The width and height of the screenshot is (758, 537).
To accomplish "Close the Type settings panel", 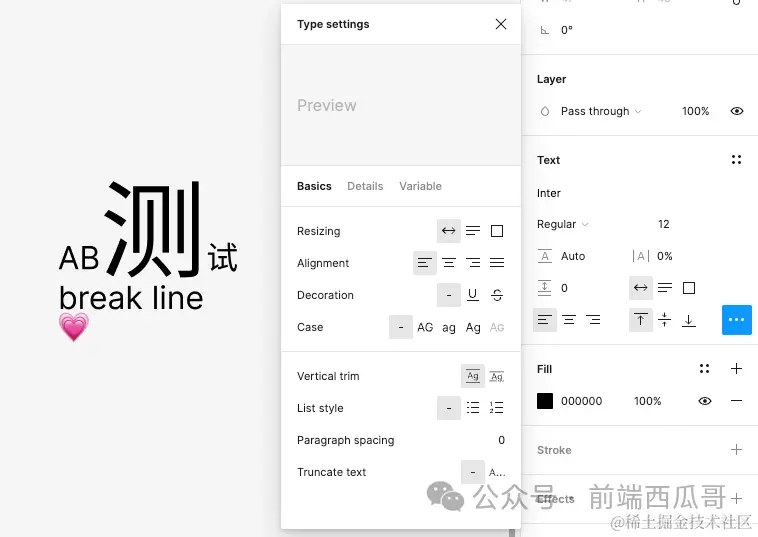I will 501,24.
